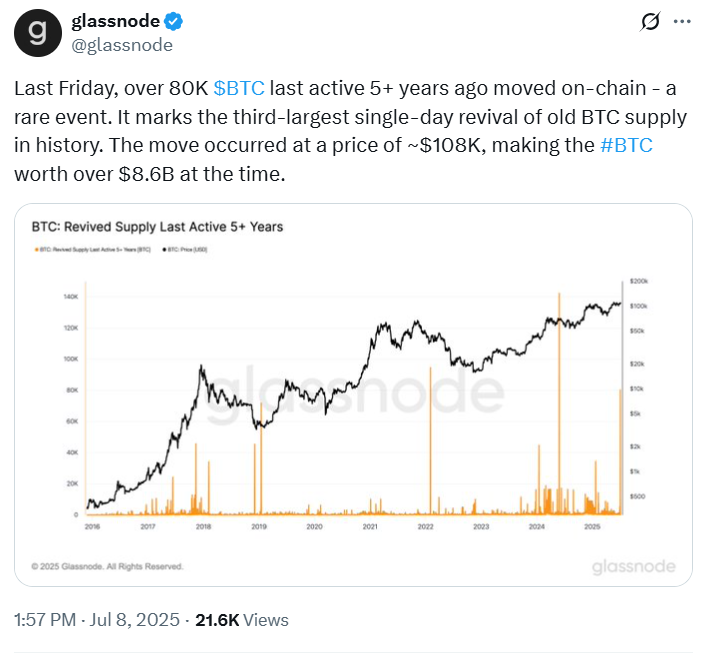The image size is (706, 655).
Task: Click the orange spike near 2022
Action: [430, 441]
